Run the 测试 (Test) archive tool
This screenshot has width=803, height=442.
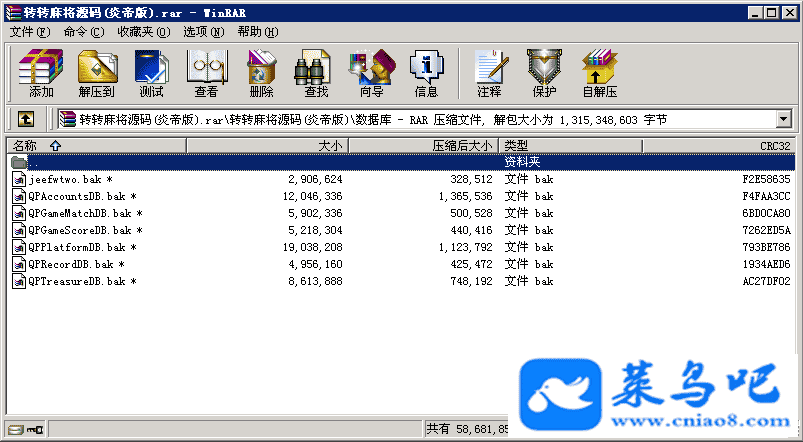click(x=151, y=73)
